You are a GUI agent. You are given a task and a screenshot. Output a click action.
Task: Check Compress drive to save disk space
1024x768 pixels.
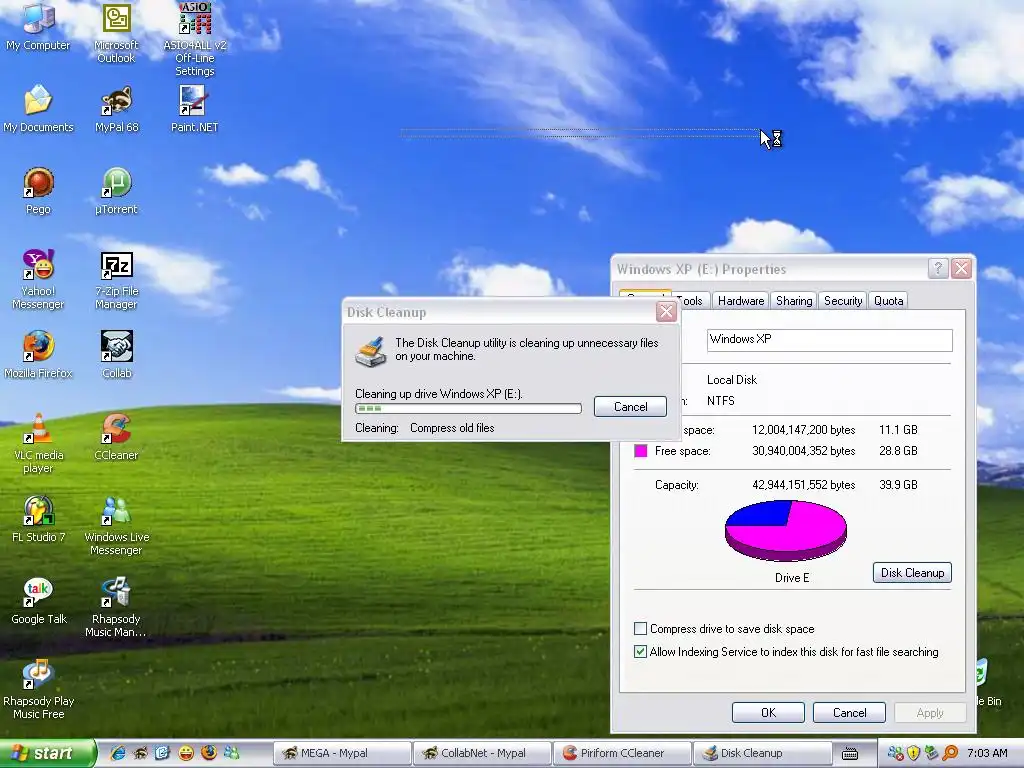(x=641, y=628)
